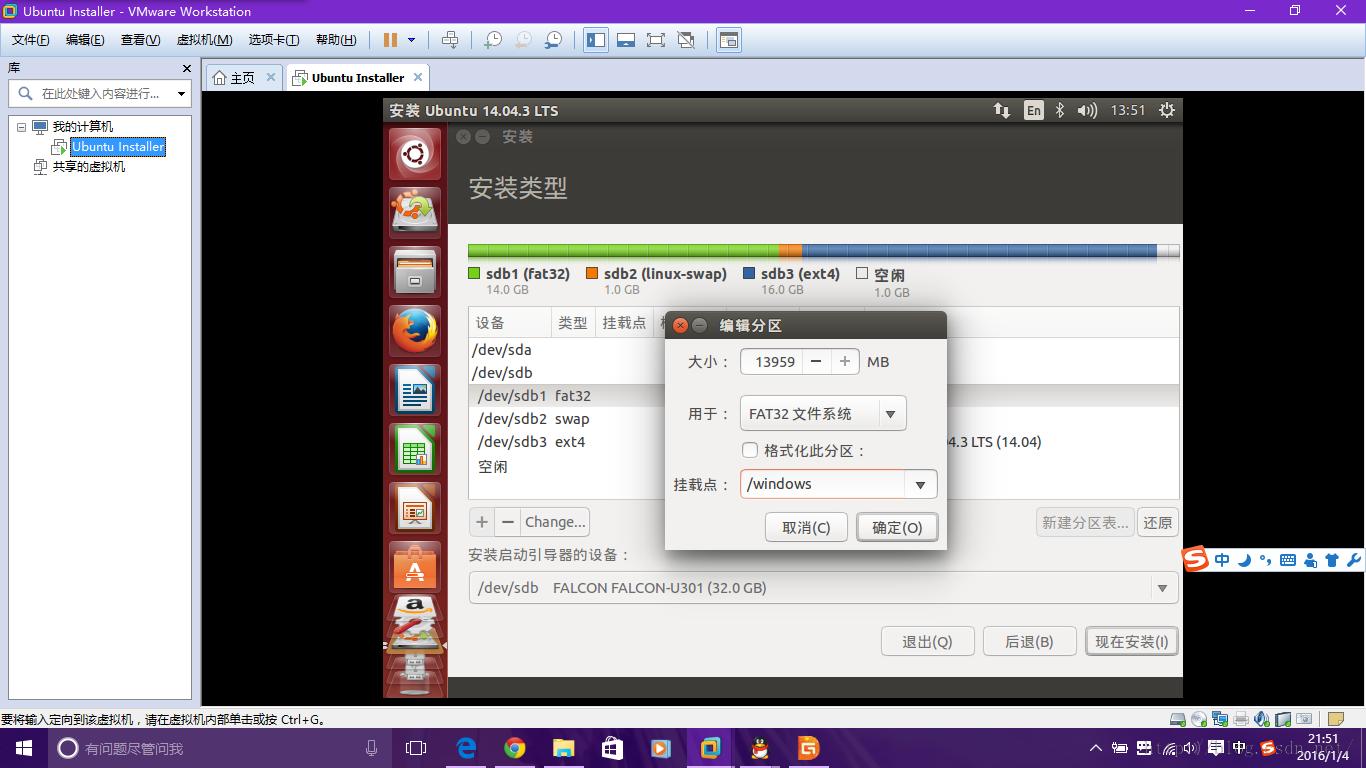Switch to Unity mode via toolbar
Image resolution: width=1366 pixels, height=768 pixels.
tap(686, 40)
